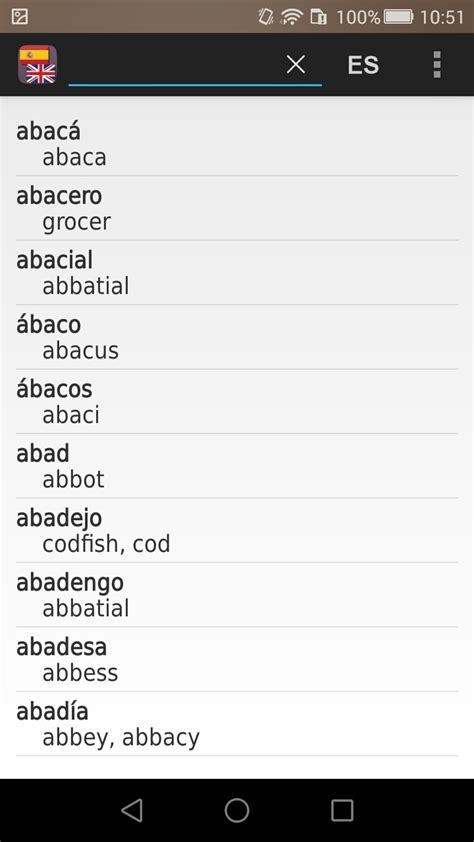
Task: Open the image notification icon in status bar
Action: (x=19, y=17)
